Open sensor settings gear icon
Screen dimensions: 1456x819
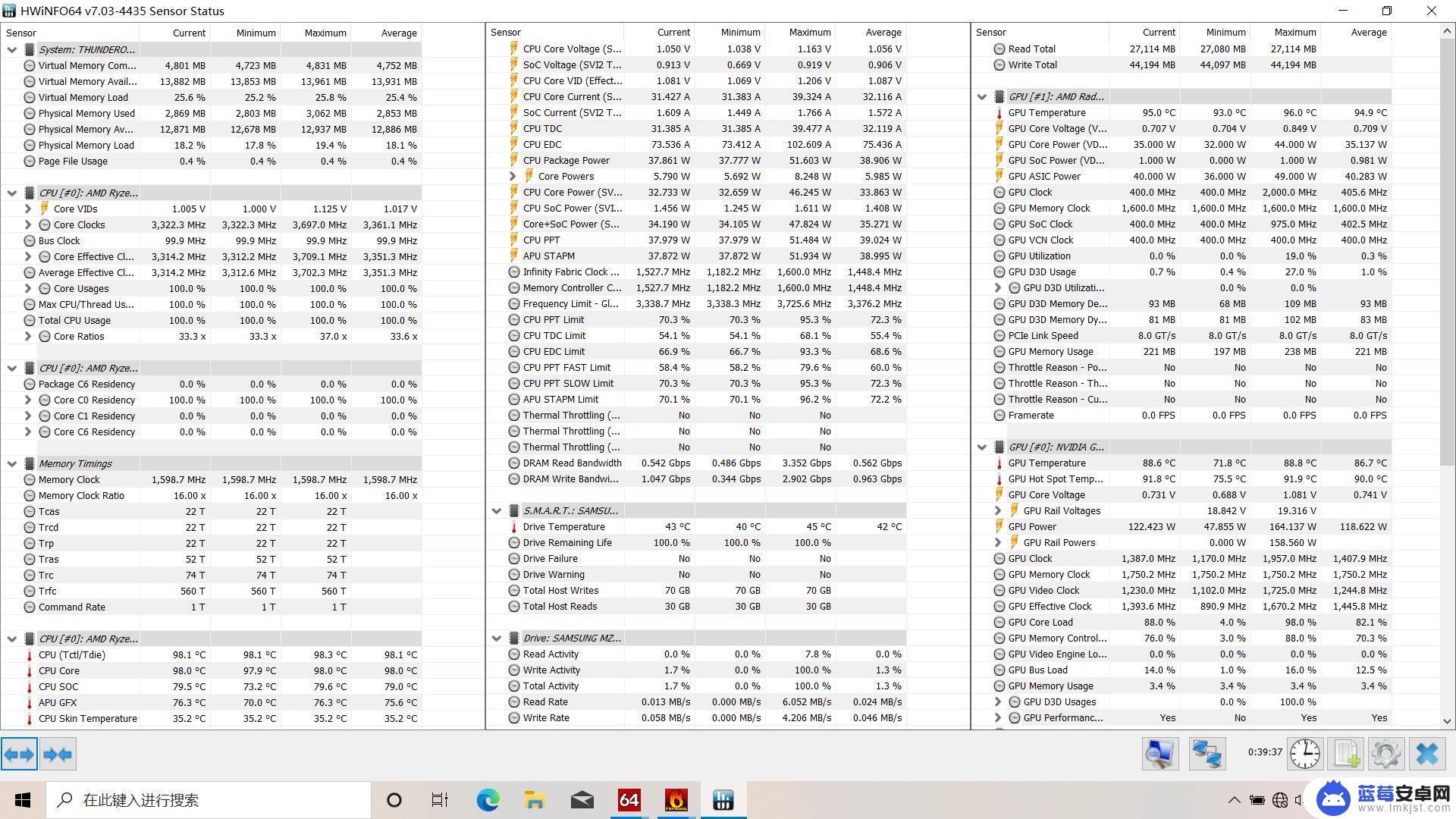pyautogui.click(x=1386, y=754)
